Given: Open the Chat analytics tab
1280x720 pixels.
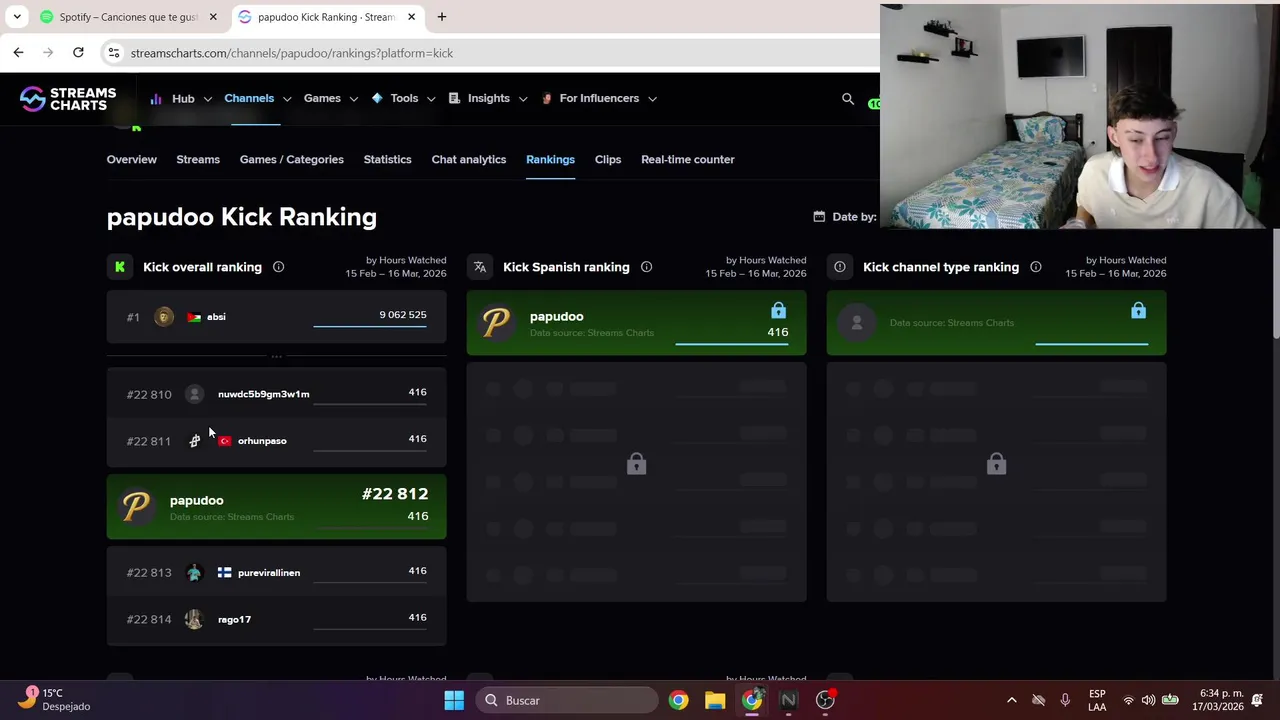Looking at the screenshot, I should pos(468,159).
